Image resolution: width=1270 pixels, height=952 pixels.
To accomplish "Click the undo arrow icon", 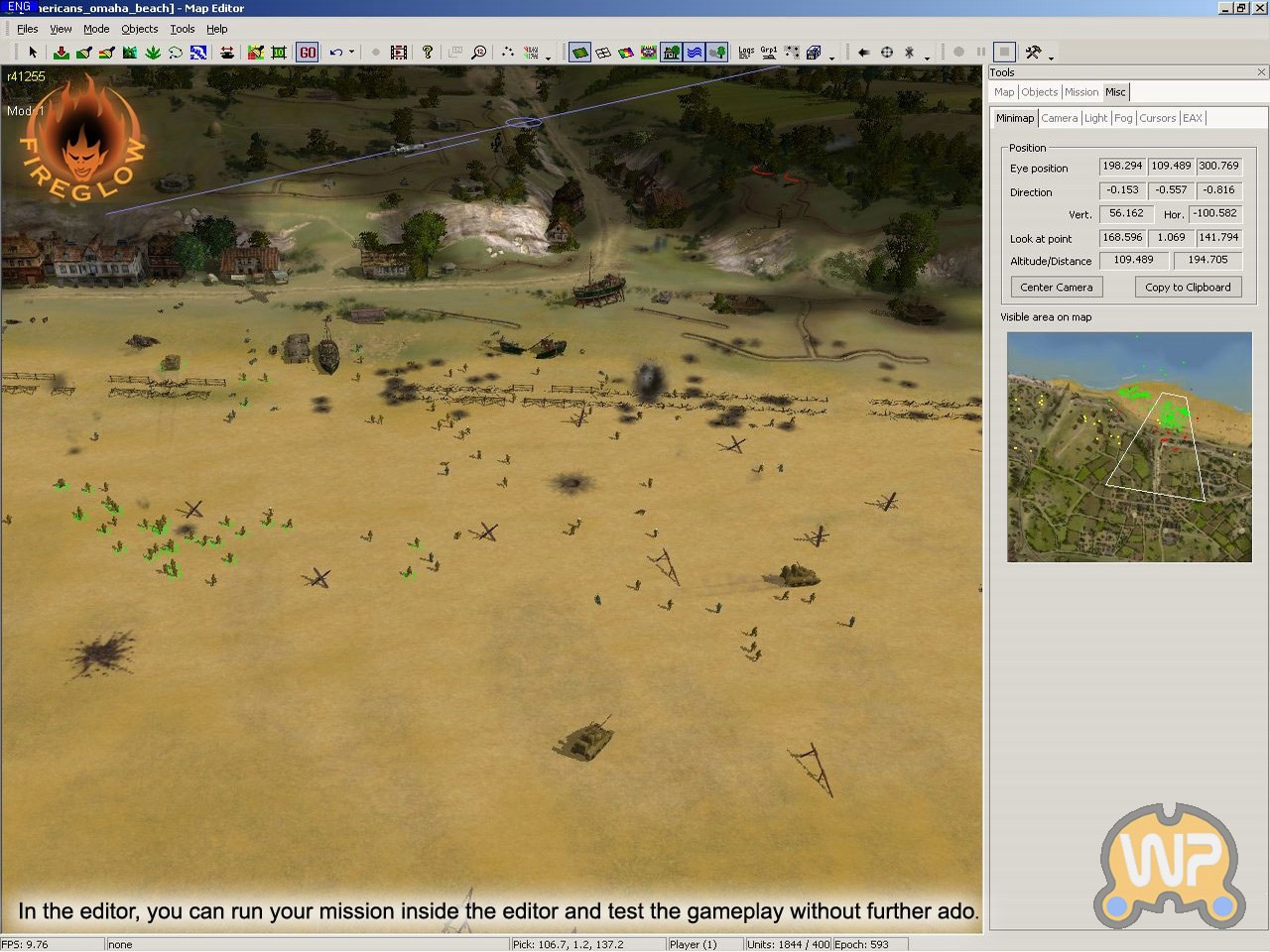I will [x=336, y=53].
